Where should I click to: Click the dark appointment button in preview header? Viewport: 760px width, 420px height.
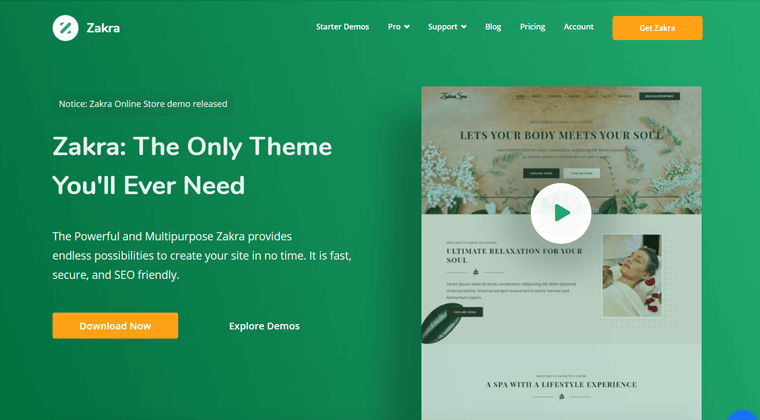click(x=660, y=97)
